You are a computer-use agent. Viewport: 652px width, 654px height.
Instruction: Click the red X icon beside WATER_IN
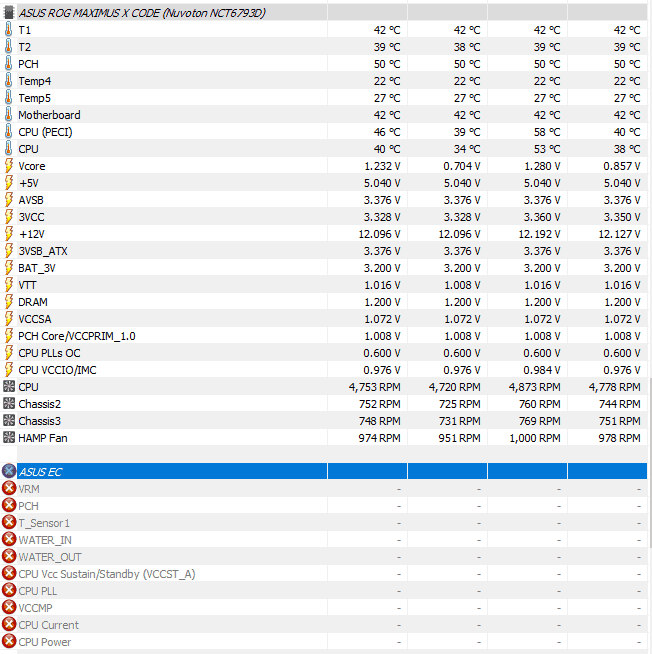pos(9,540)
